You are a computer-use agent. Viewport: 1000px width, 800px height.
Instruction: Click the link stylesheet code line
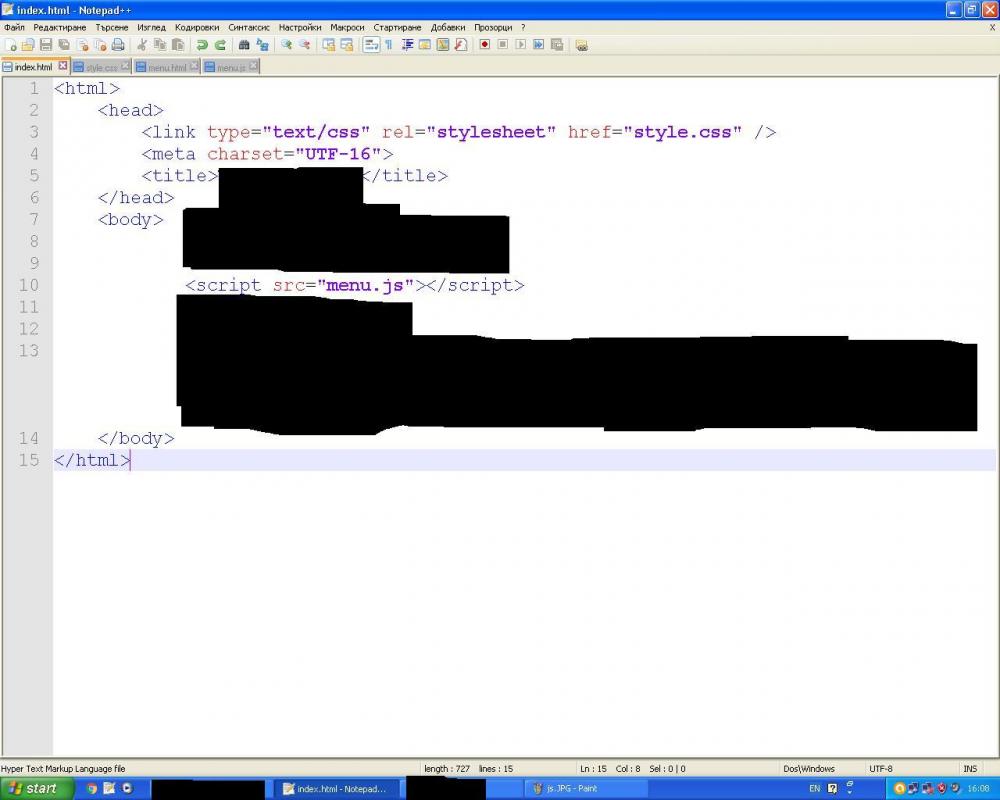[x=459, y=132]
